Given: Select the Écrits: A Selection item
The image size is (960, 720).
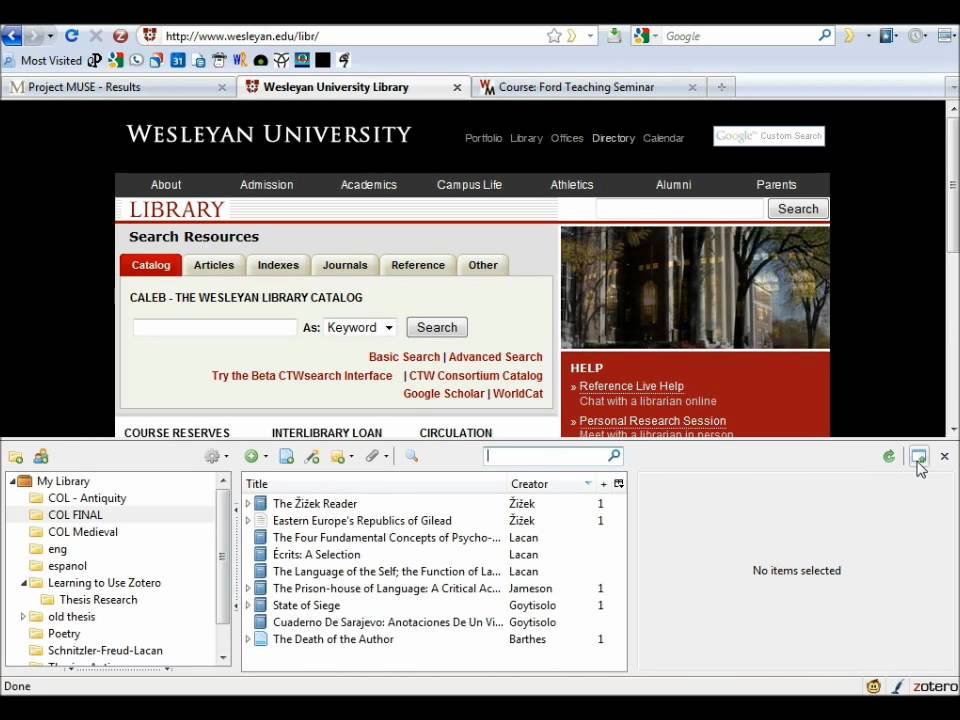Looking at the screenshot, I should [x=435, y=555].
